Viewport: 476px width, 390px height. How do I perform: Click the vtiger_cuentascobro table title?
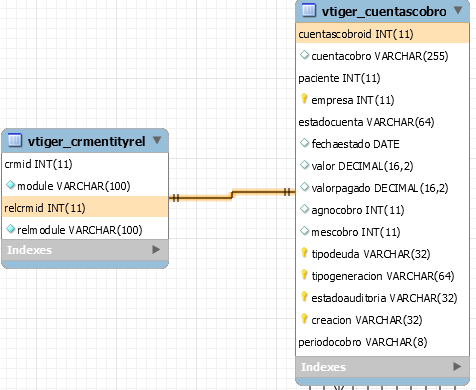(x=384, y=11)
